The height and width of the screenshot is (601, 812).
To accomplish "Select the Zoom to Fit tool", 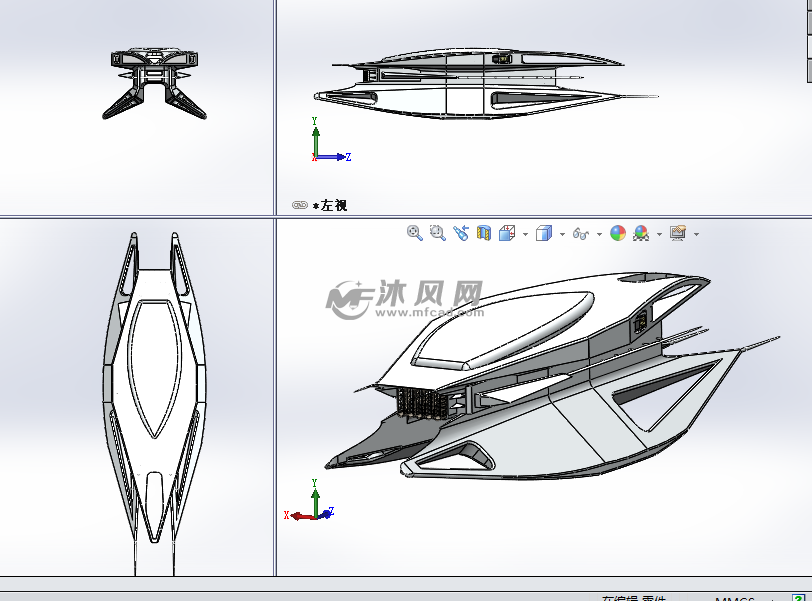I will coord(412,233).
